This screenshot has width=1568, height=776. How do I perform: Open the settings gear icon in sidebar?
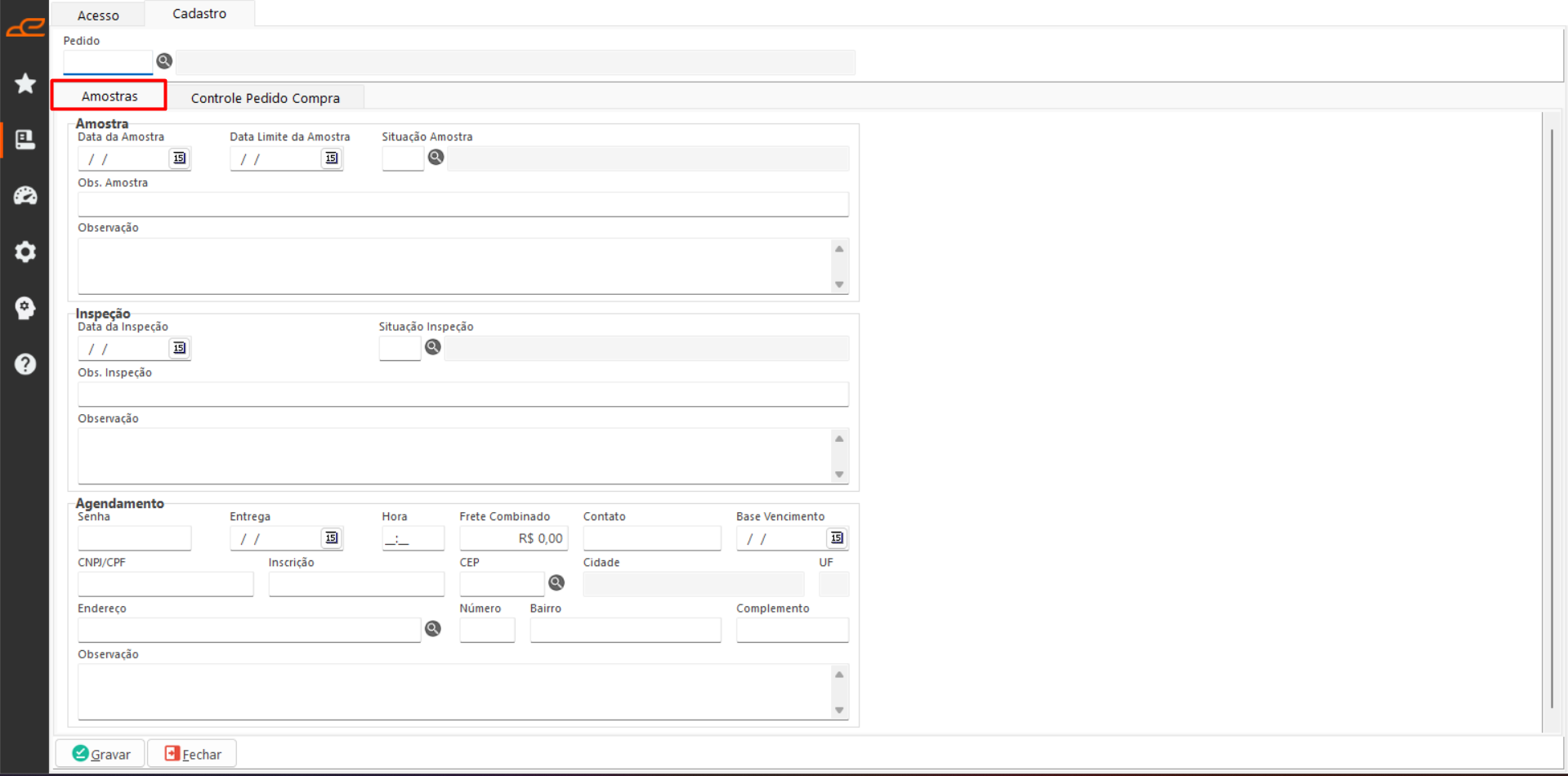(x=25, y=252)
